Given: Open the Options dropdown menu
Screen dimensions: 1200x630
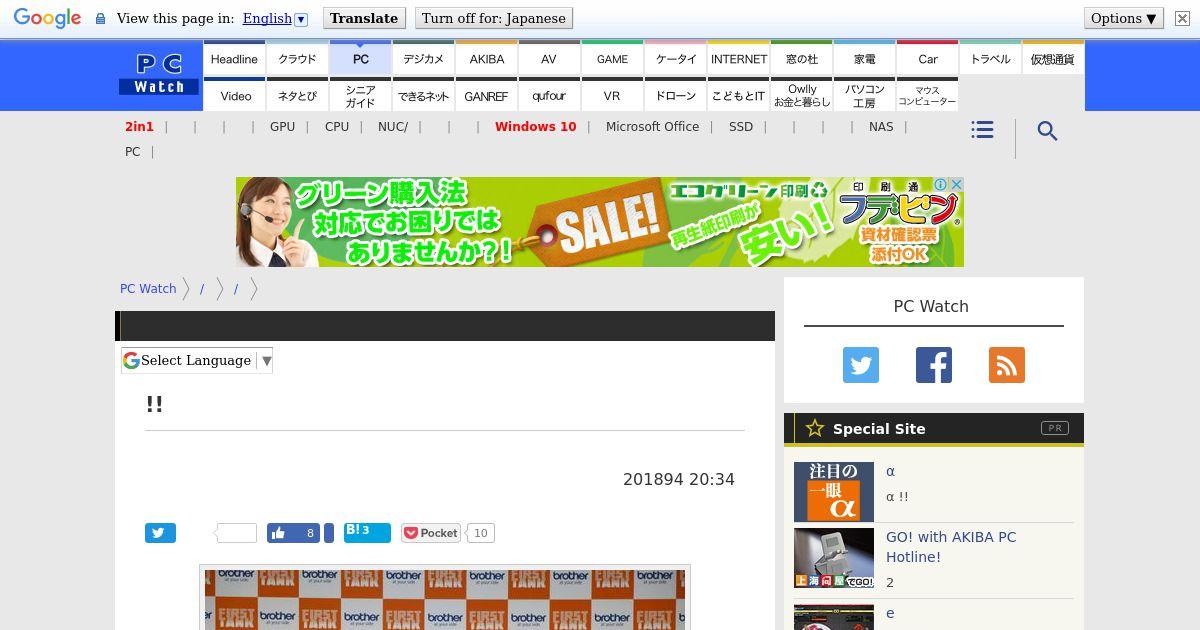Looking at the screenshot, I should [1124, 18].
